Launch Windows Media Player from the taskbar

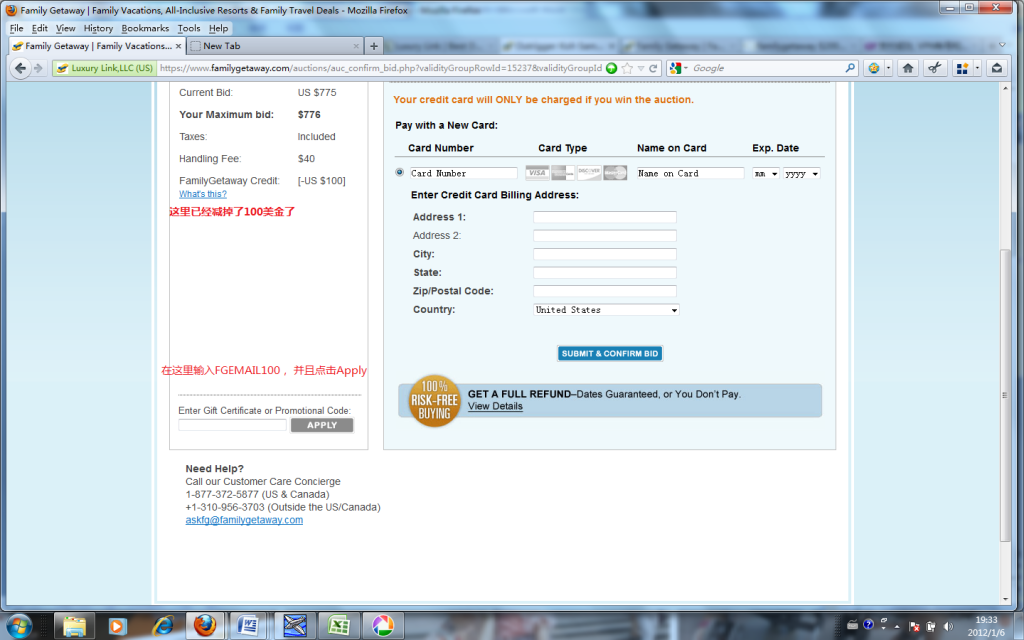[117, 626]
